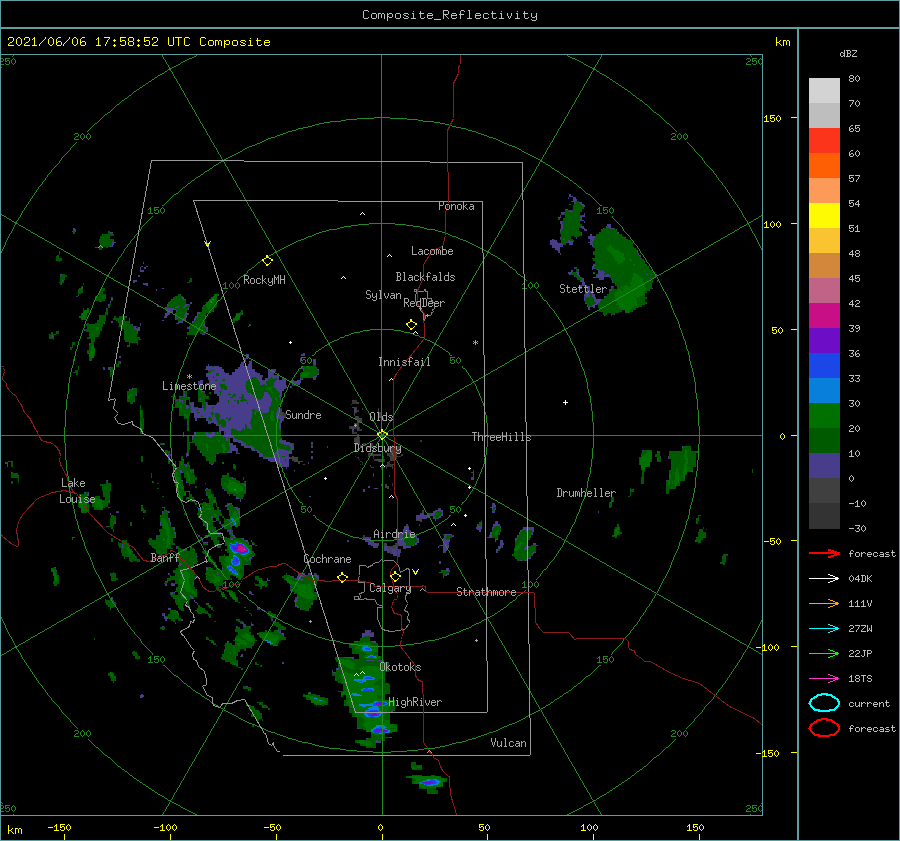Viewport: 900px width, 841px height.
Task: Click the RockyMH label
Action: pyautogui.click(x=264, y=280)
